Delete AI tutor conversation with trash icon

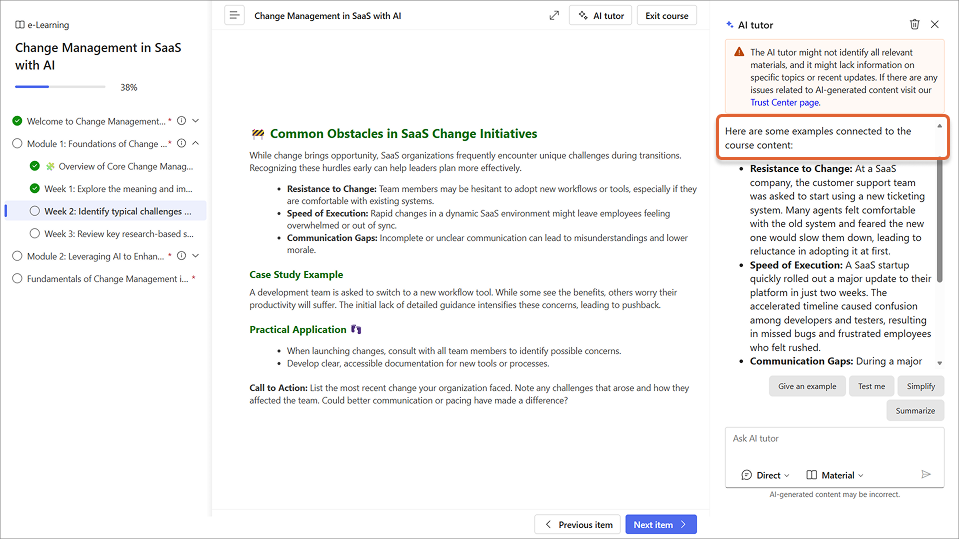914,24
